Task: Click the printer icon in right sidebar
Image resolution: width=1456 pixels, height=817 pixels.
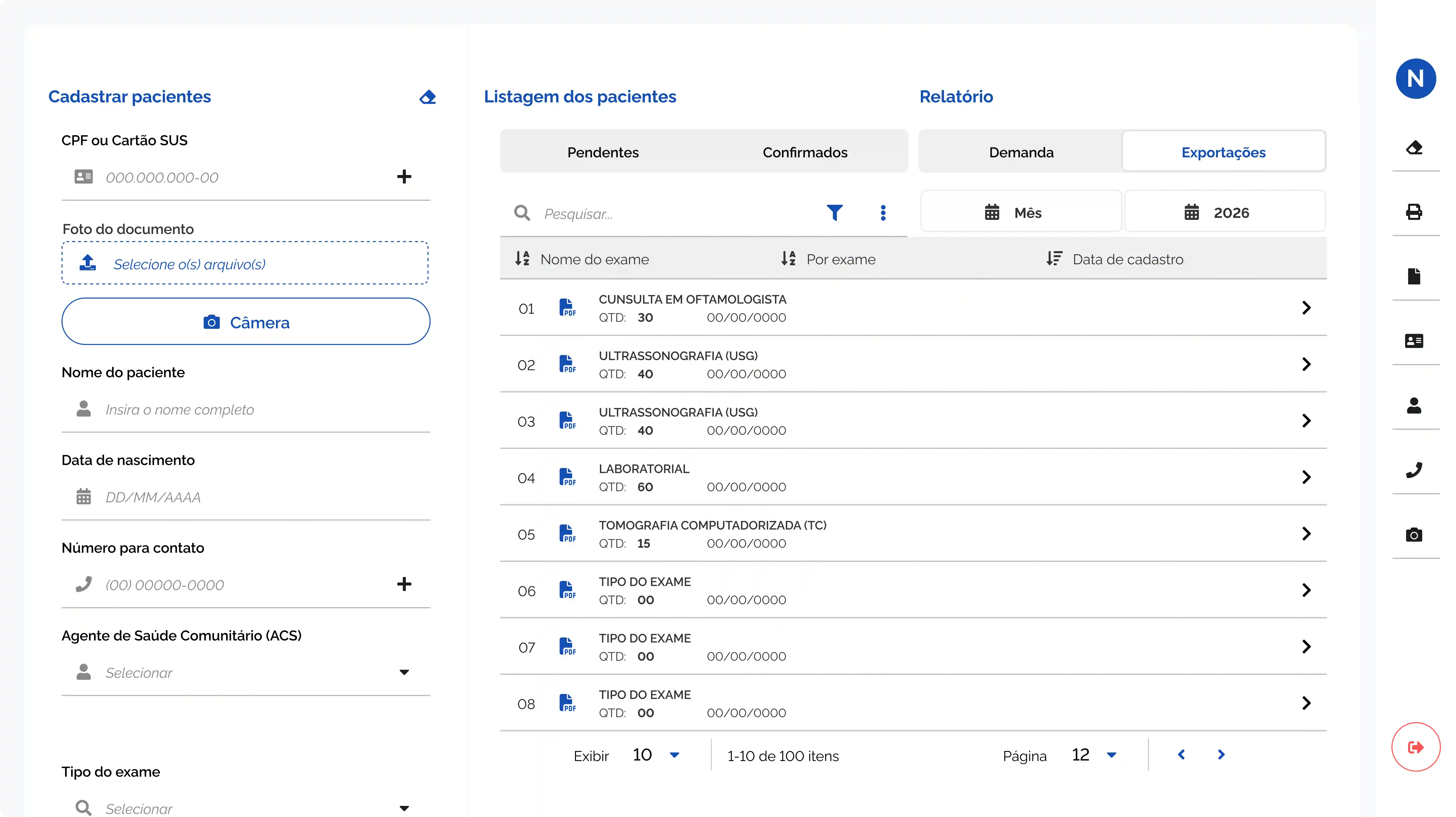Action: [1414, 212]
